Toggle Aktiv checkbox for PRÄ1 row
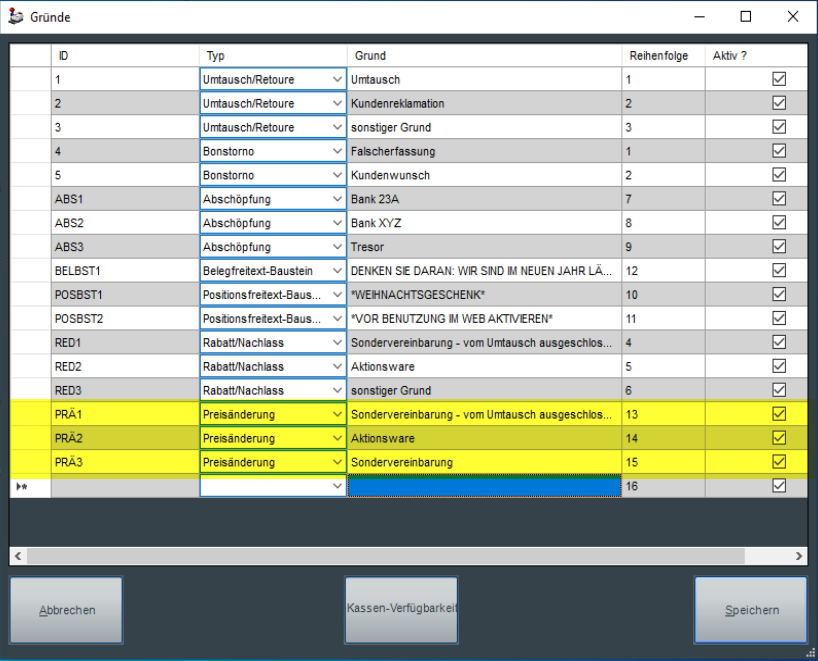Screen dimensions: 818x661 coord(779,414)
